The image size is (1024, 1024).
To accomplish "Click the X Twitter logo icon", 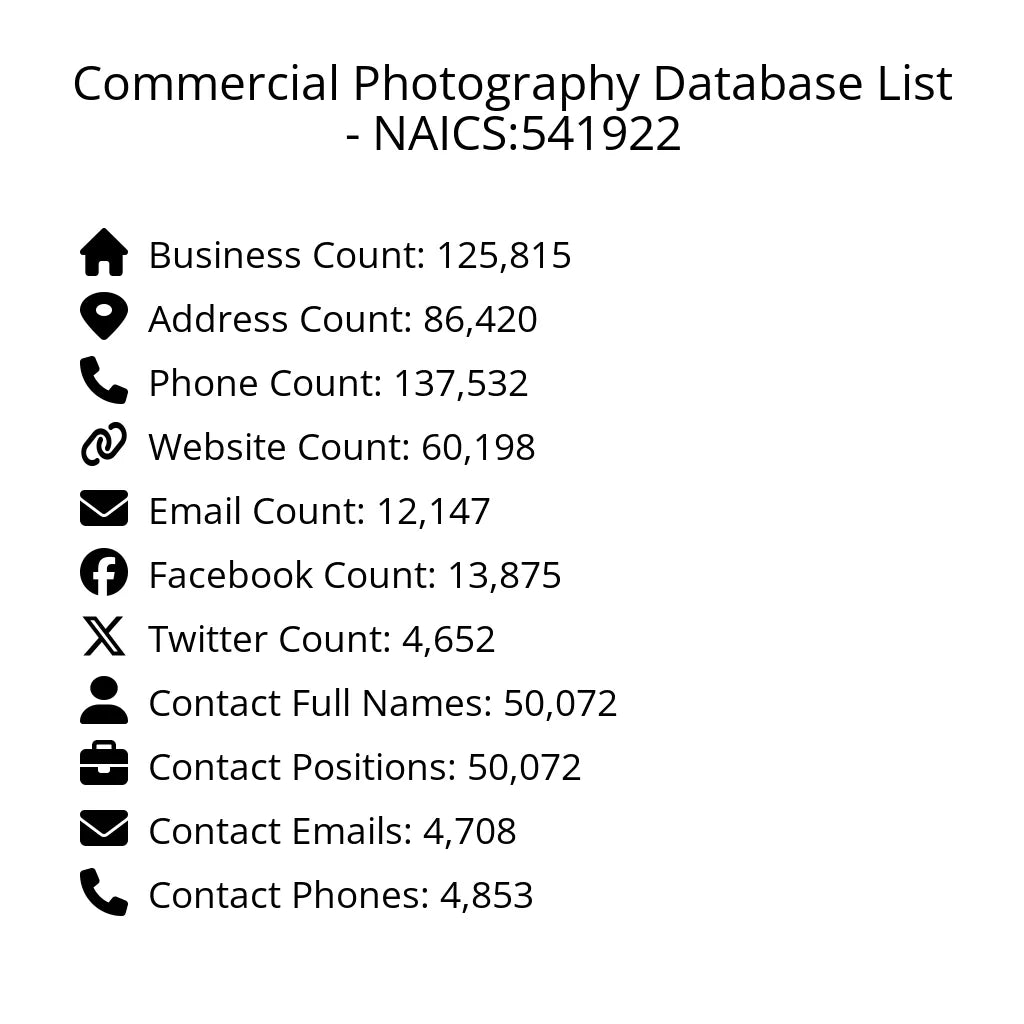I will coord(104,637).
